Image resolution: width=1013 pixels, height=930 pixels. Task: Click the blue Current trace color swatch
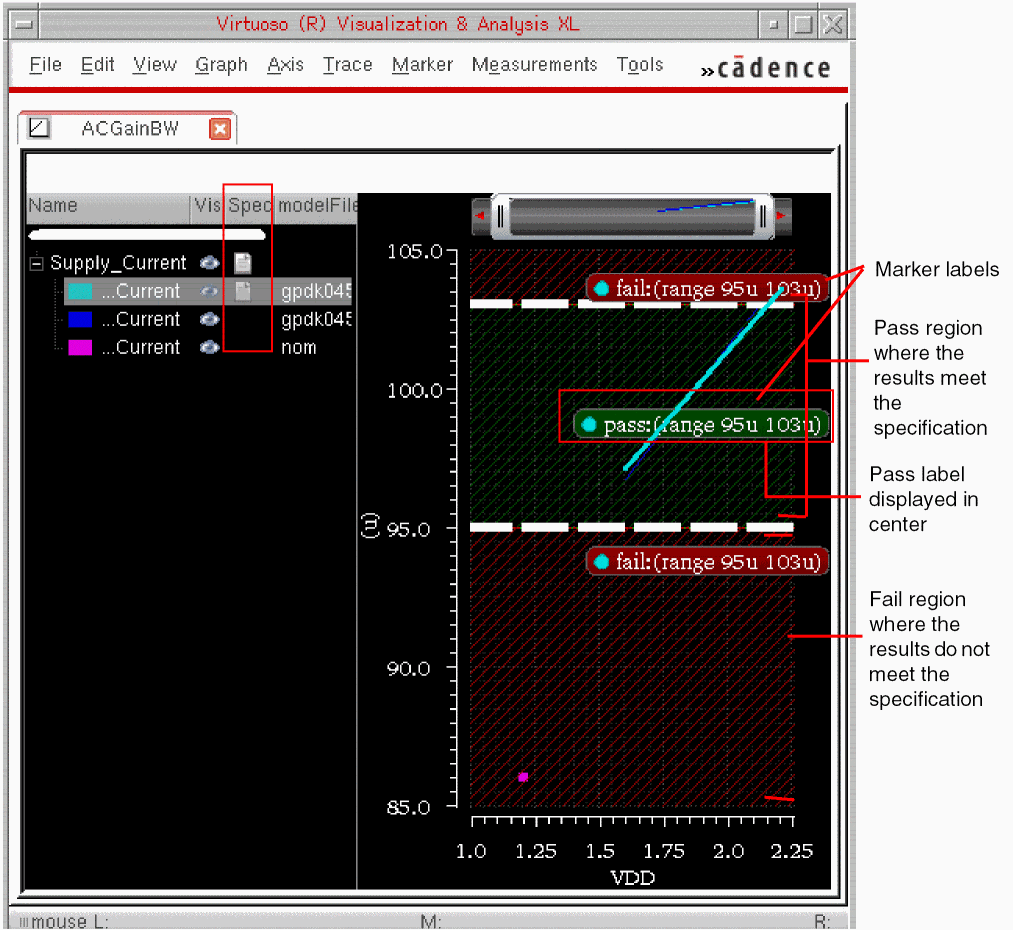80,319
